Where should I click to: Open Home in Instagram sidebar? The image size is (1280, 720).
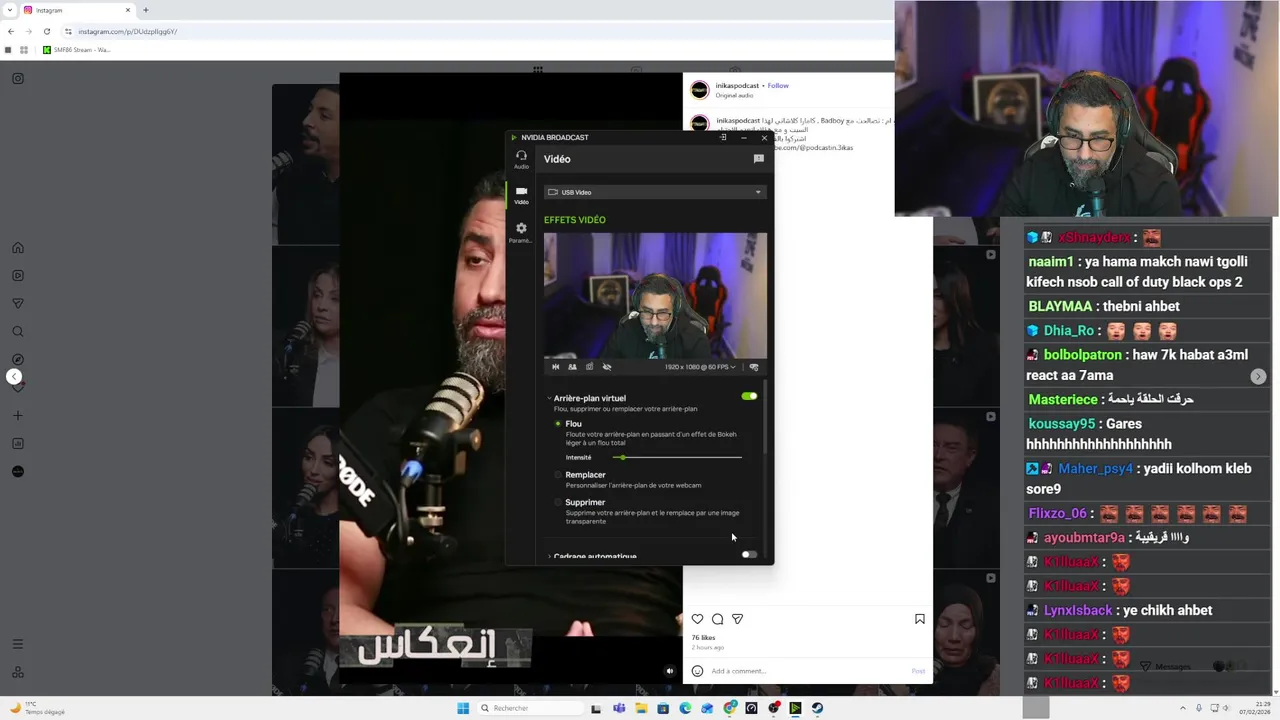coord(18,248)
